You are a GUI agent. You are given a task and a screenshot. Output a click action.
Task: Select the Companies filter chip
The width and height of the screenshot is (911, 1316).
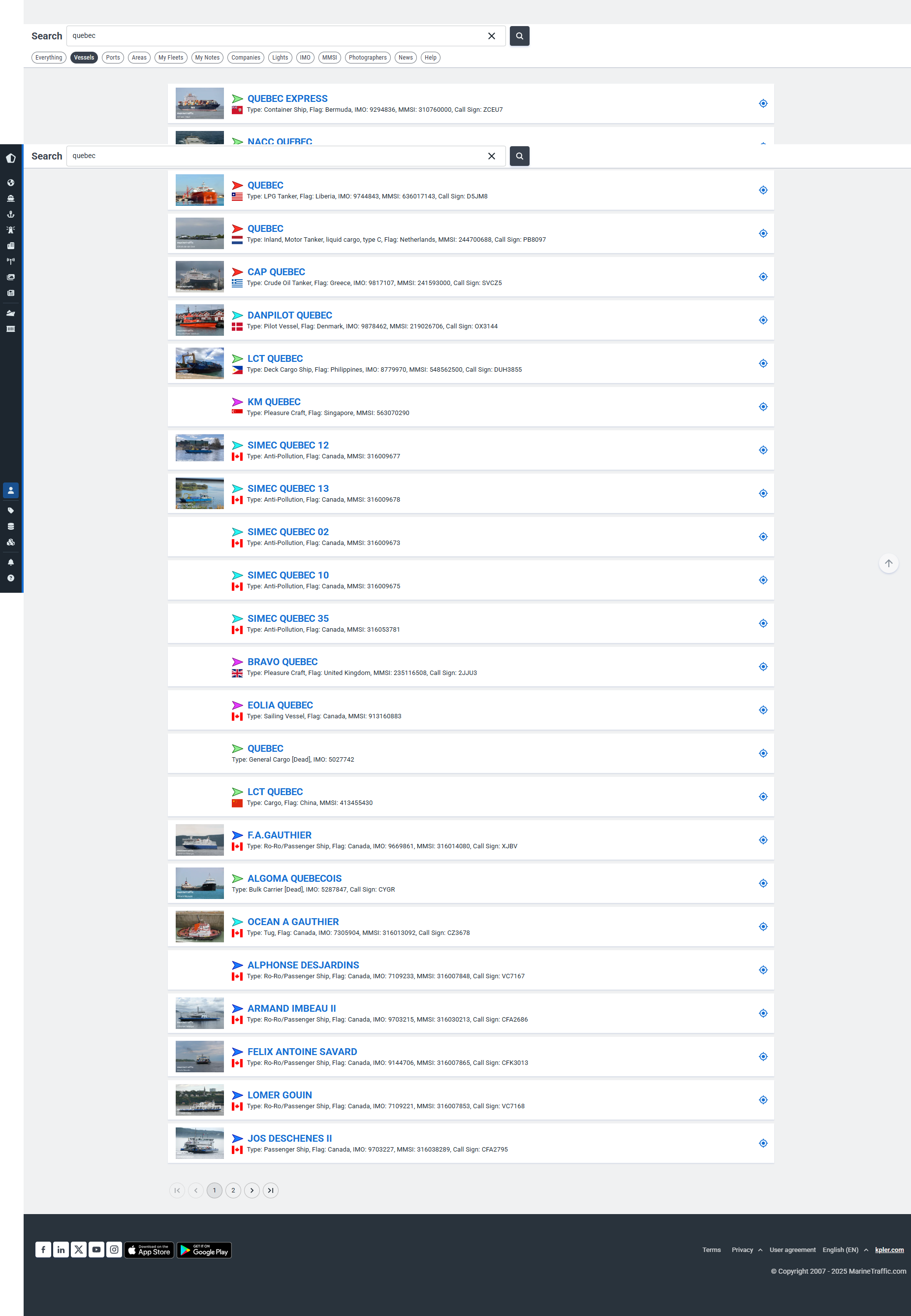pyautogui.click(x=246, y=58)
